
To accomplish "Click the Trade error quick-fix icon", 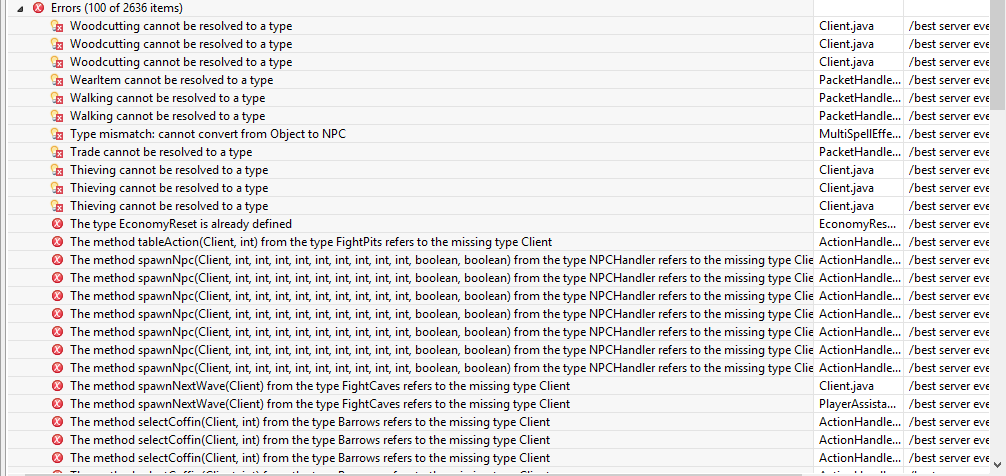I will (x=57, y=152).
